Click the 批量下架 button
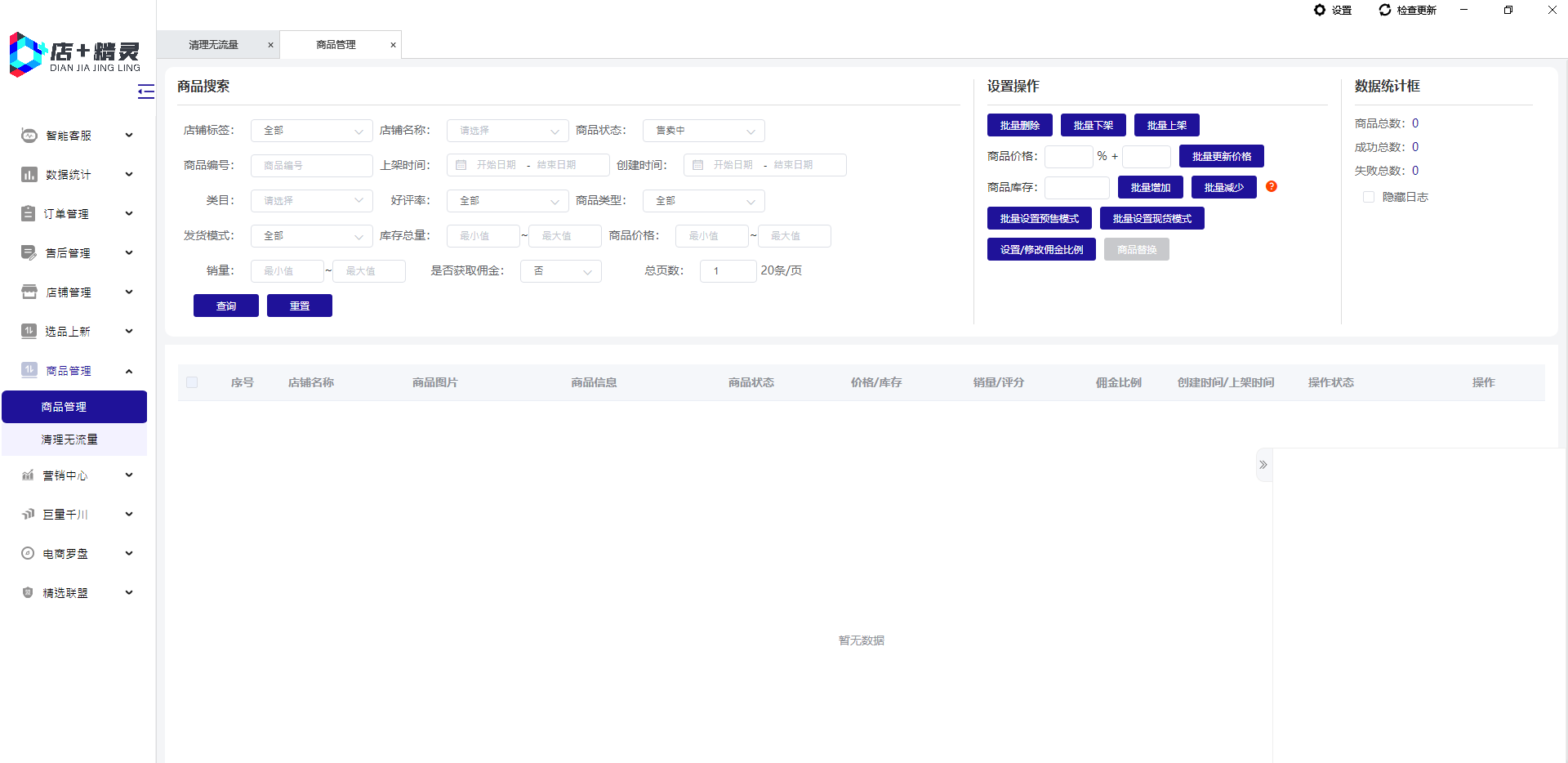Viewport: 1568px width, 763px height. (1094, 125)
